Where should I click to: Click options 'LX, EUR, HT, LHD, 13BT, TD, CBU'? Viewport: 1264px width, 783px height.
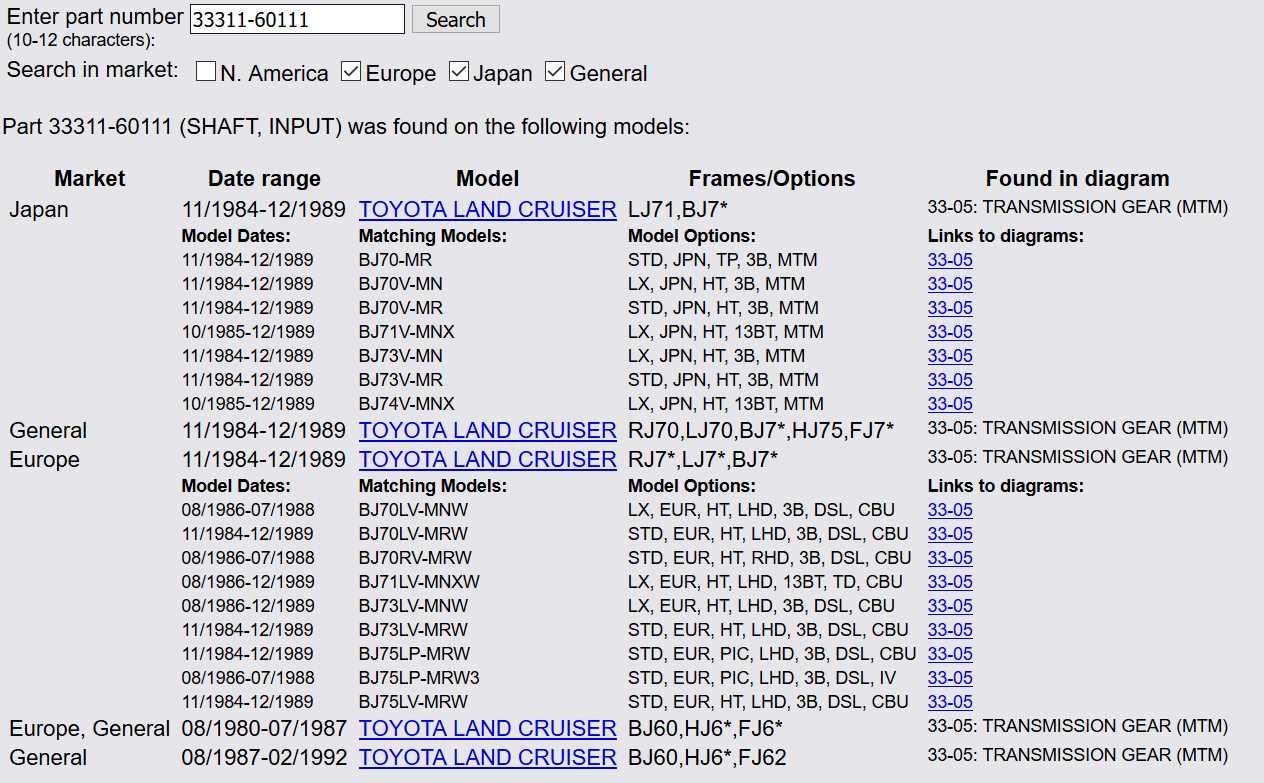tap(766, 582)
